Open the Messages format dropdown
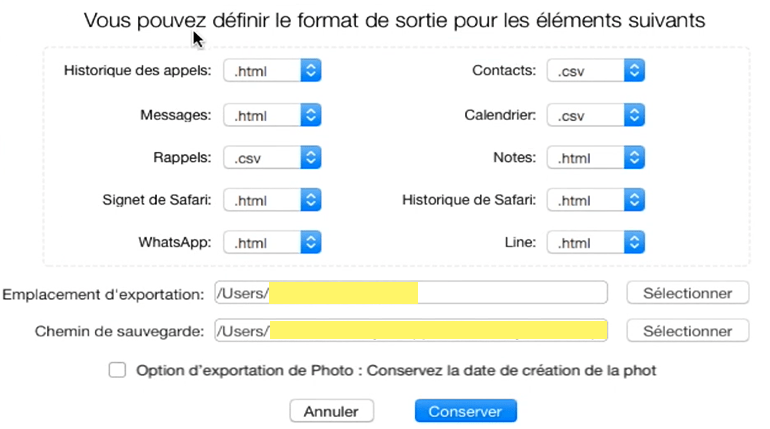 (272, 115)
